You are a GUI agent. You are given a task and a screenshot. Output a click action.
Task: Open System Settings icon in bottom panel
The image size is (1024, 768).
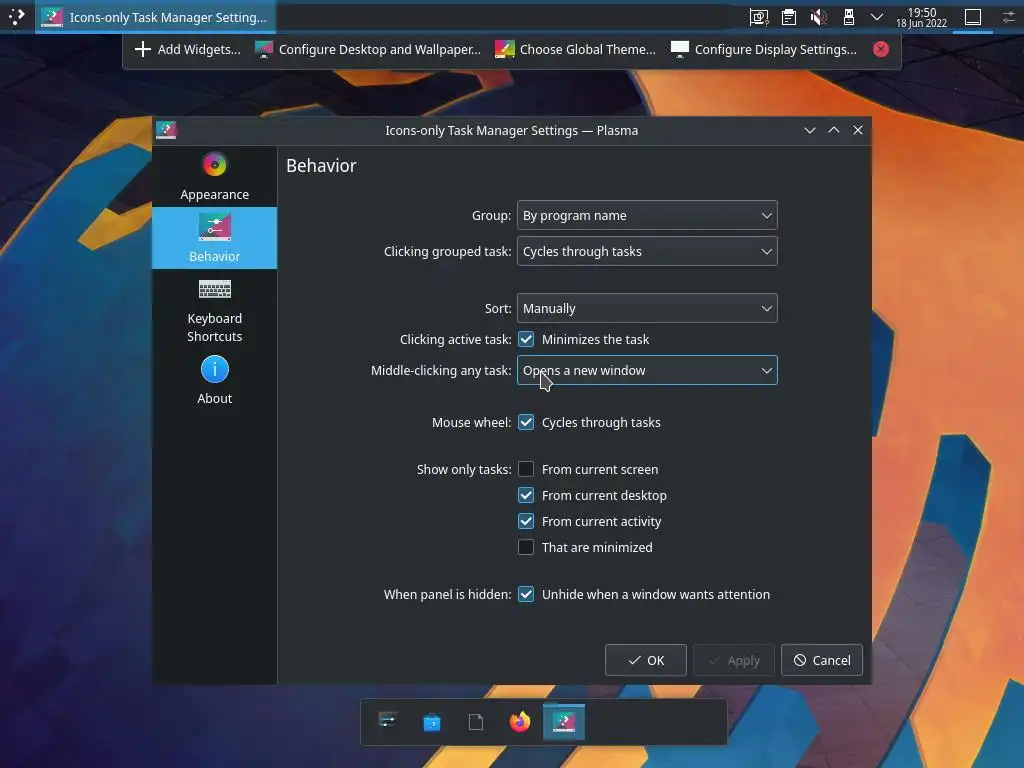(x=387, y=721)
